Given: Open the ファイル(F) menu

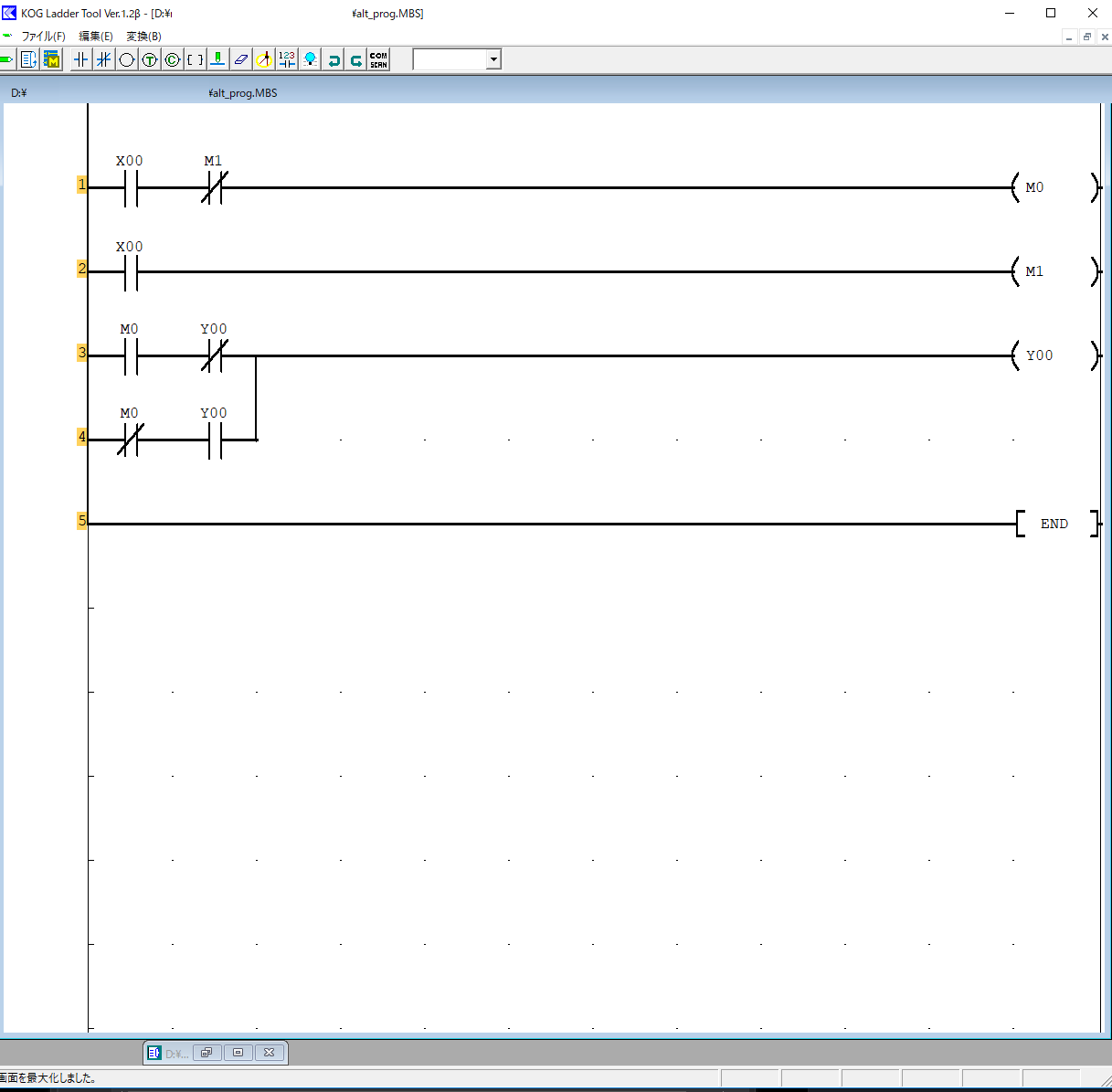Looking at the screenshot, I should pos(43,37).
